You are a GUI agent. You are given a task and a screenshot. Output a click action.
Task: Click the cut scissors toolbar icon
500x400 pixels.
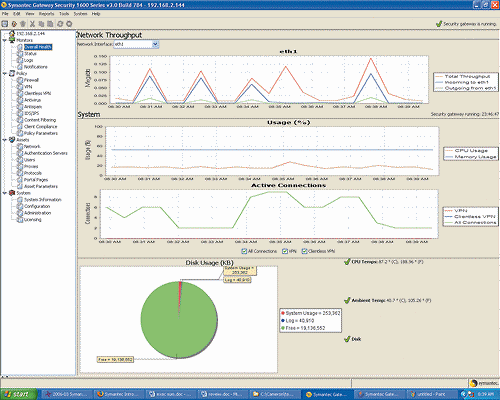32,24
